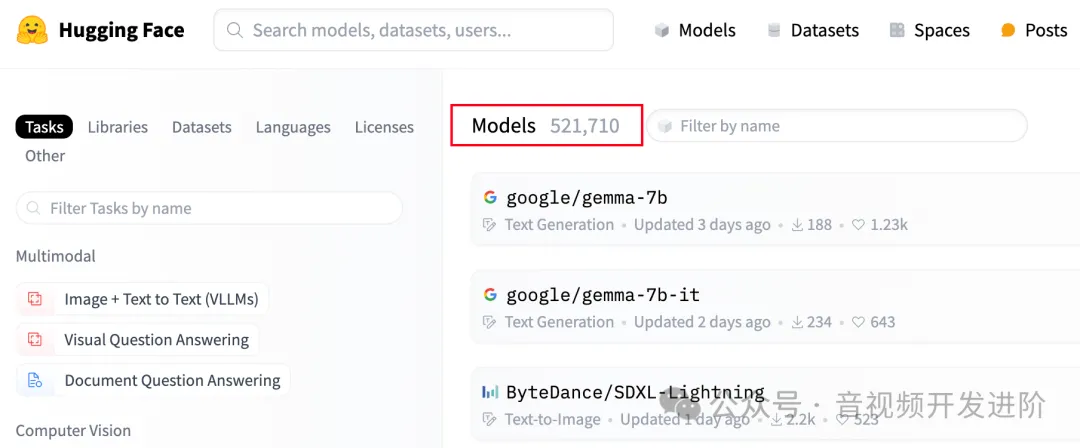Click the Google icon beside gemma-7b
The height and width of the screenshot is (448, 1080).
click(490, 197)
